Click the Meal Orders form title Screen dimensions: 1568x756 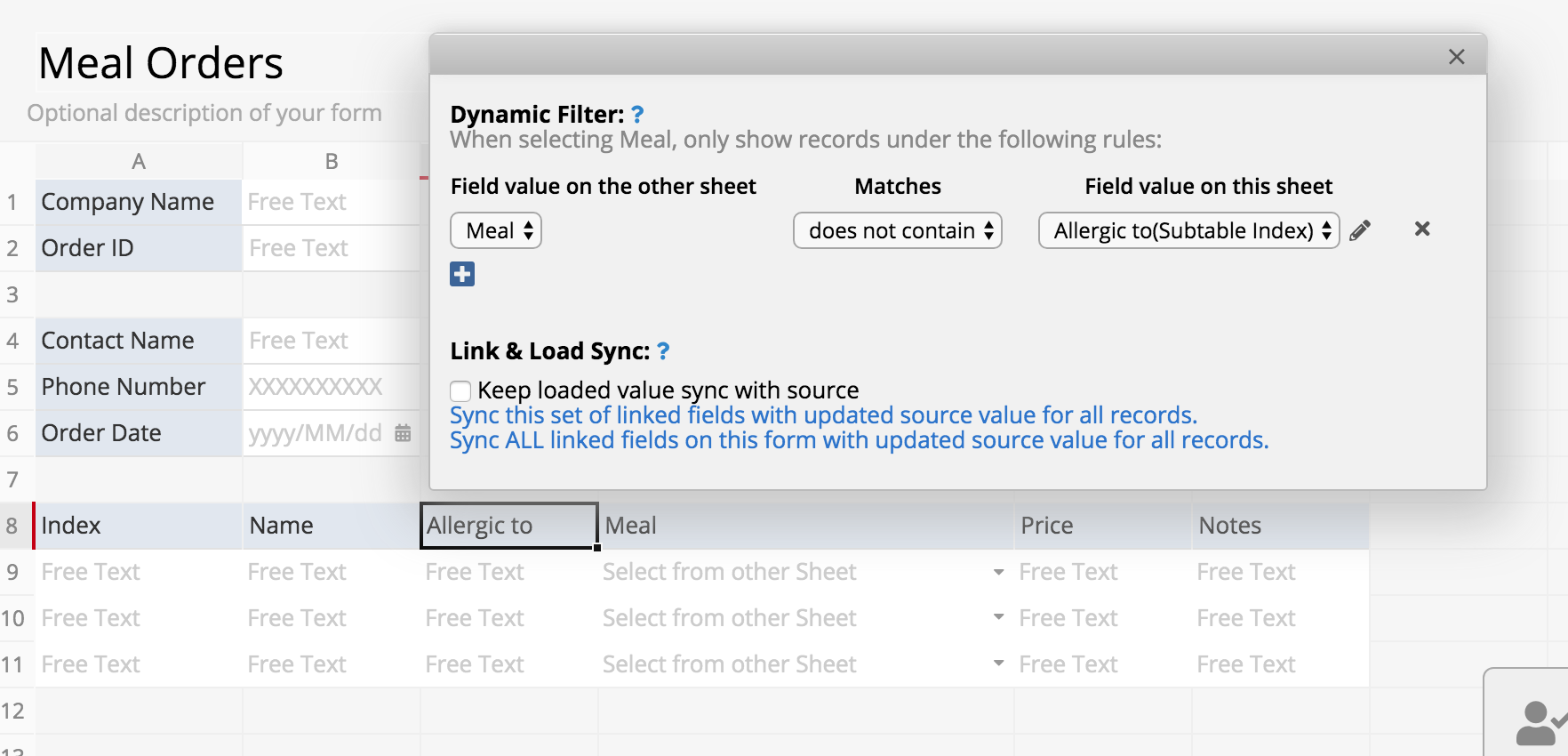click(161, 64)
